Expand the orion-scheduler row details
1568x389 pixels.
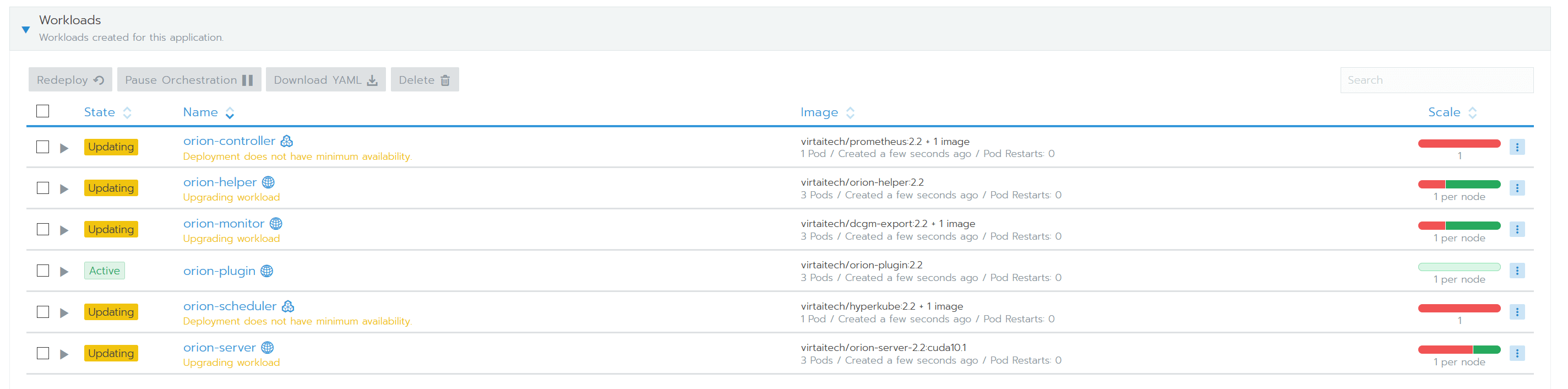click(x=64, y=313)
